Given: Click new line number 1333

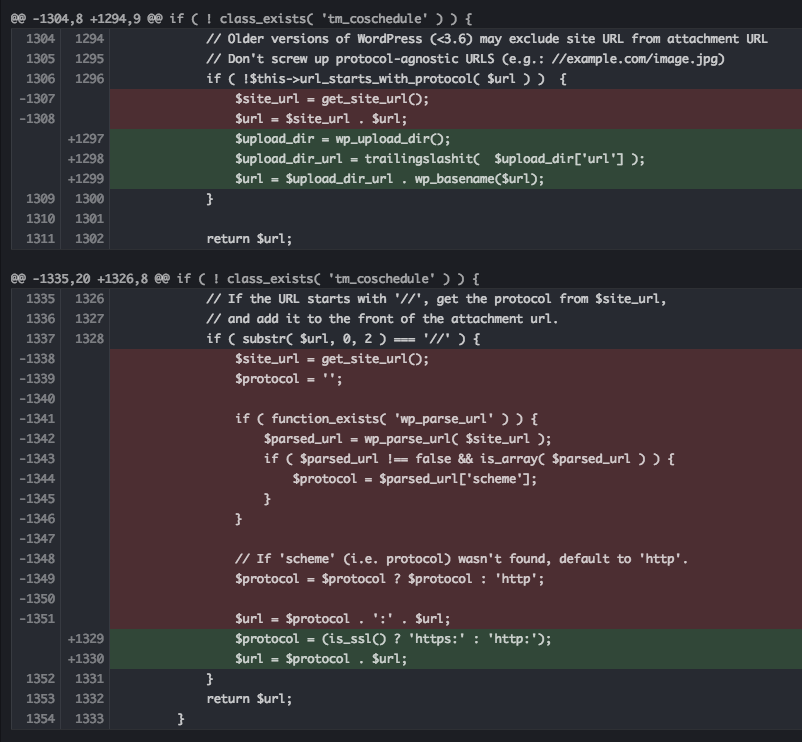Looking at the screenshot, I should point(89,718).
